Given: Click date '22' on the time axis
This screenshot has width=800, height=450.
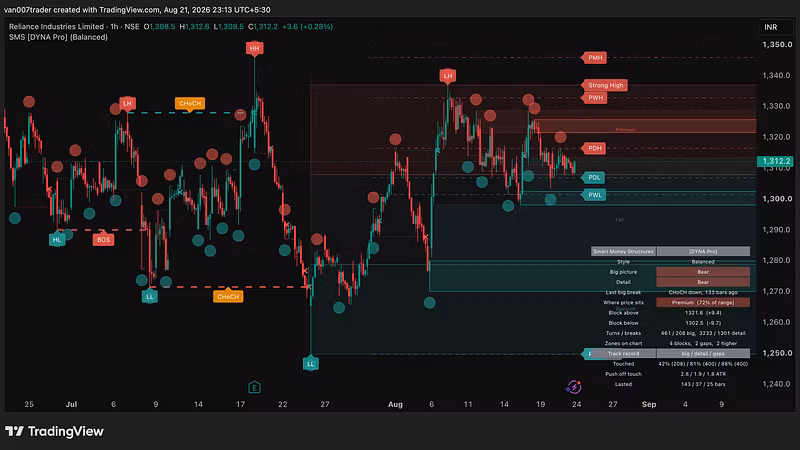Looking at the screenshot, I should coord(283,405).
